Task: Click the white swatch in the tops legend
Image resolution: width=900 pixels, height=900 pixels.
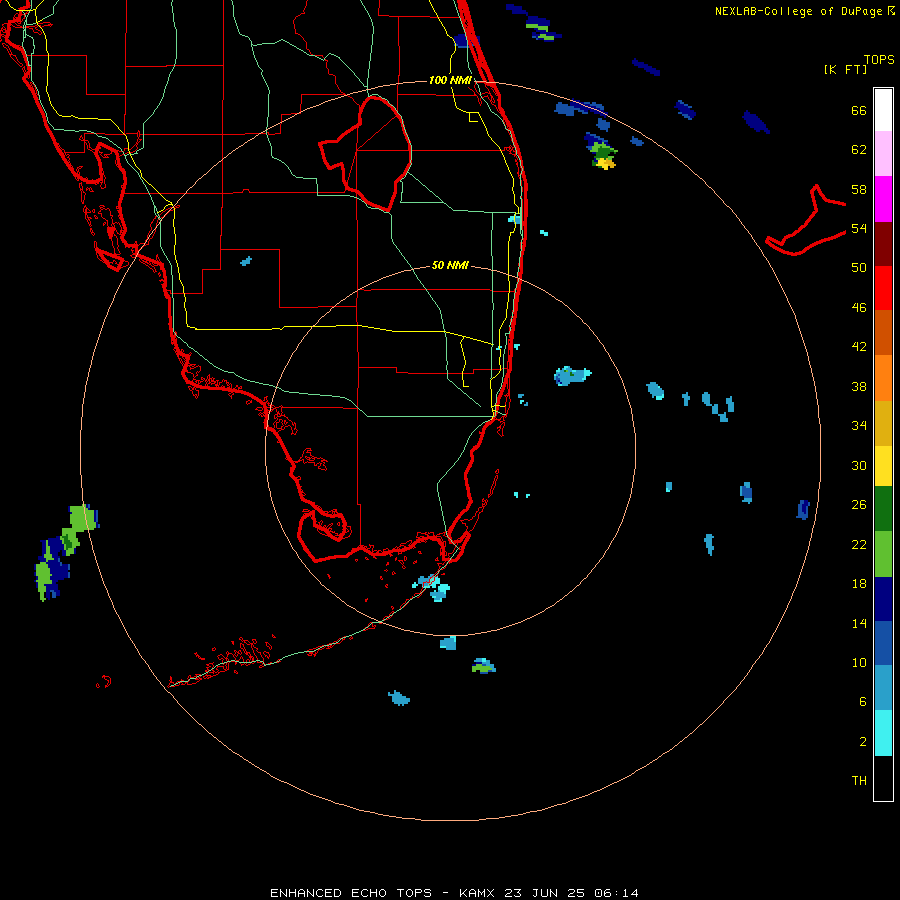Action: point(883,110)
